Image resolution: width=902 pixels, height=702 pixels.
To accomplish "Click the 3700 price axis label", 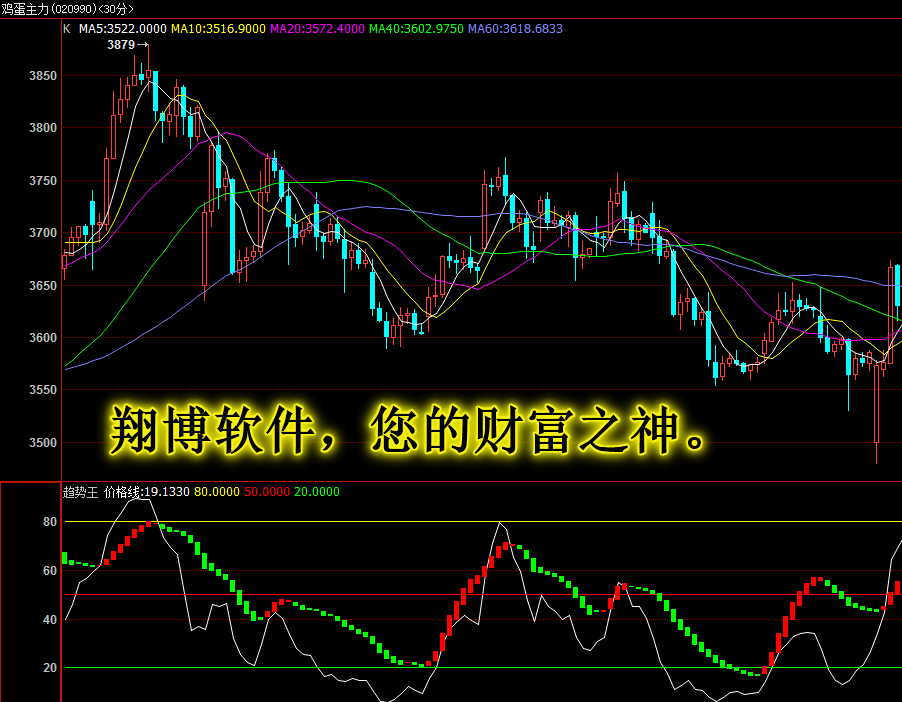I will click(x=43, y=233).
